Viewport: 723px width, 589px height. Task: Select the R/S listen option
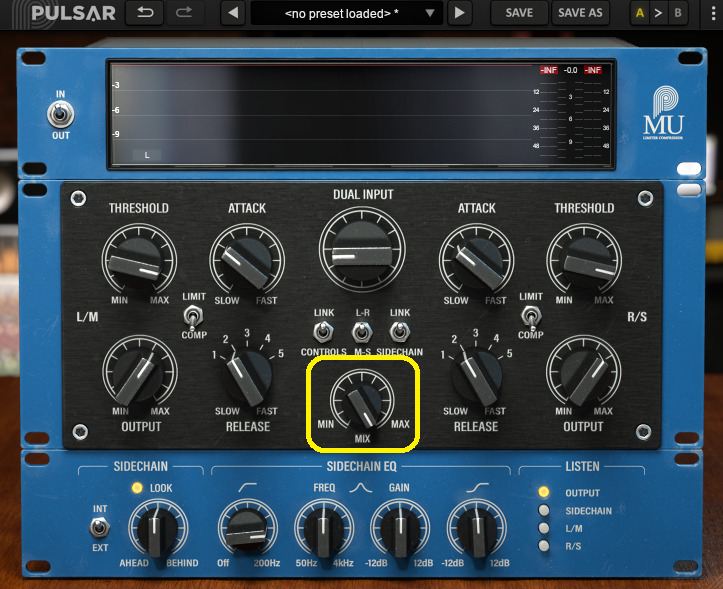(544, 546)
